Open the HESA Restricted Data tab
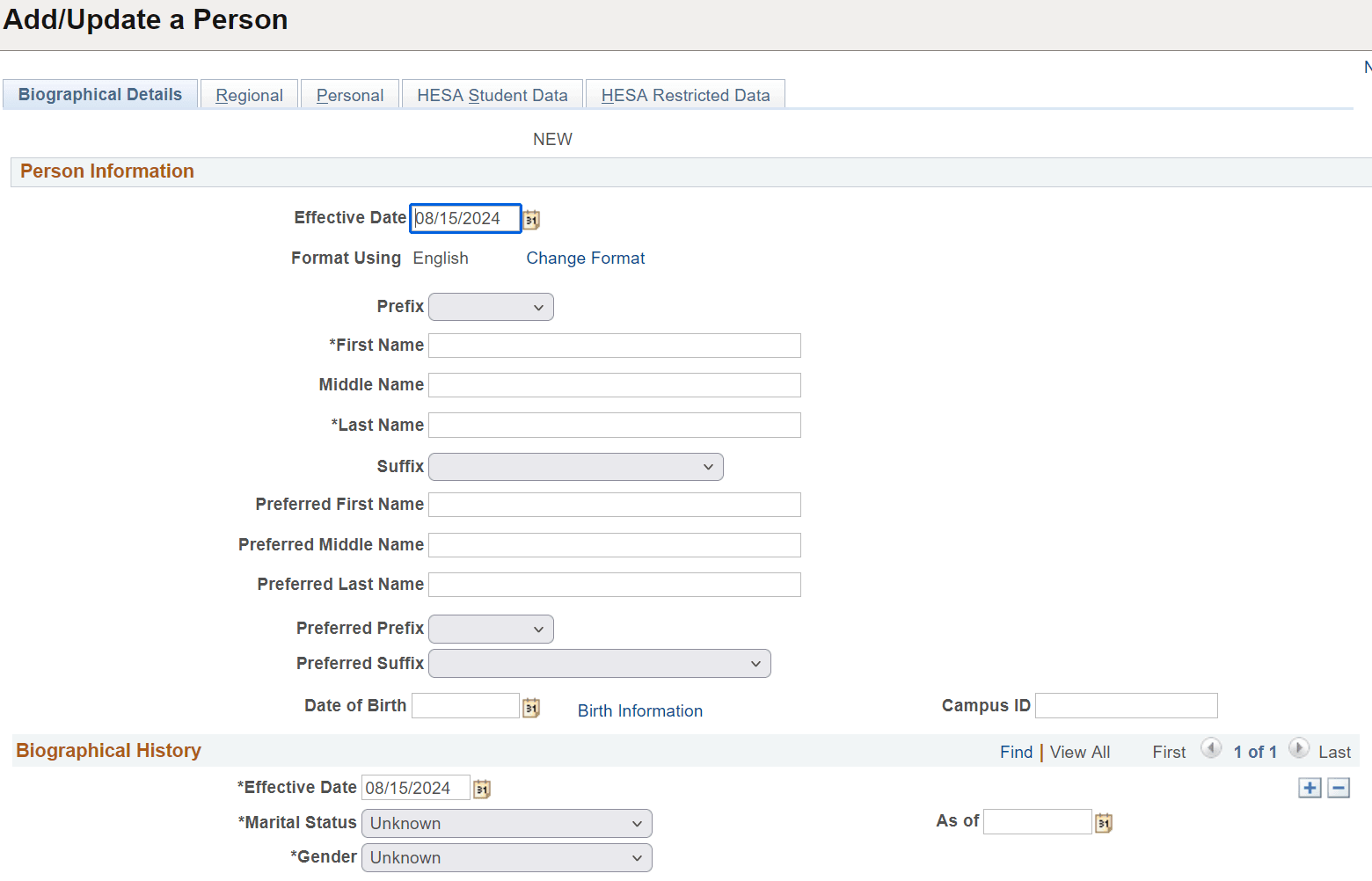 point(685,94)
